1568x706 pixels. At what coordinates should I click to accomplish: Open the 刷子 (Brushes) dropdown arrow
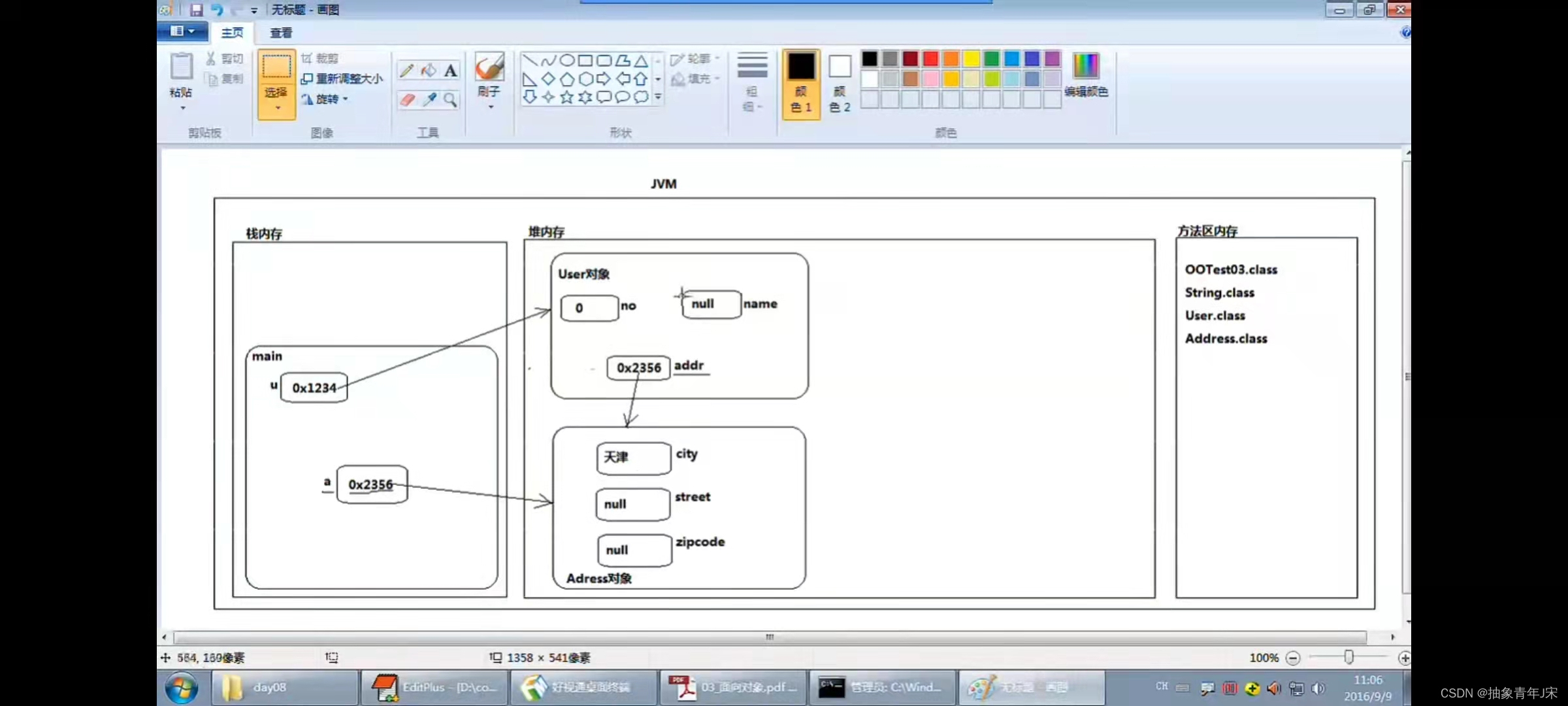click(490, 107)
